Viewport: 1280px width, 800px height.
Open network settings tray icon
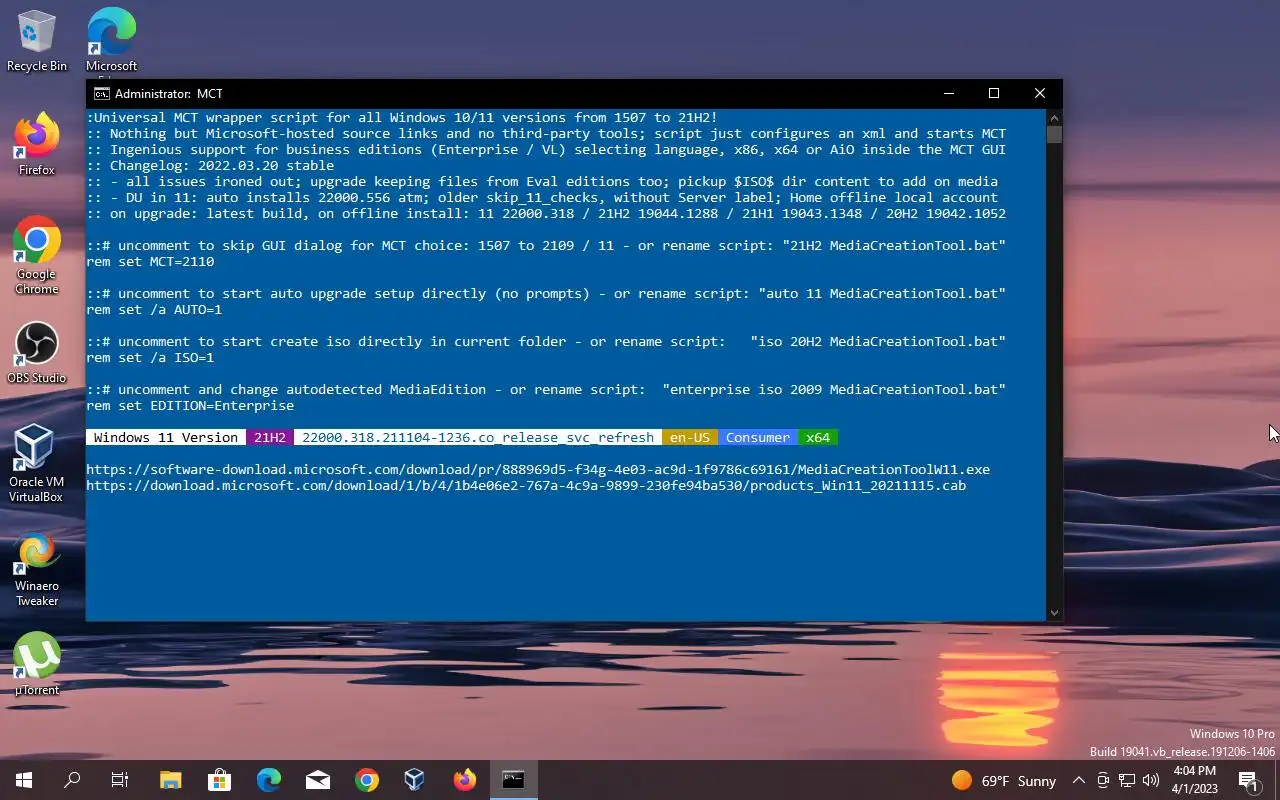pos(1127,780)
